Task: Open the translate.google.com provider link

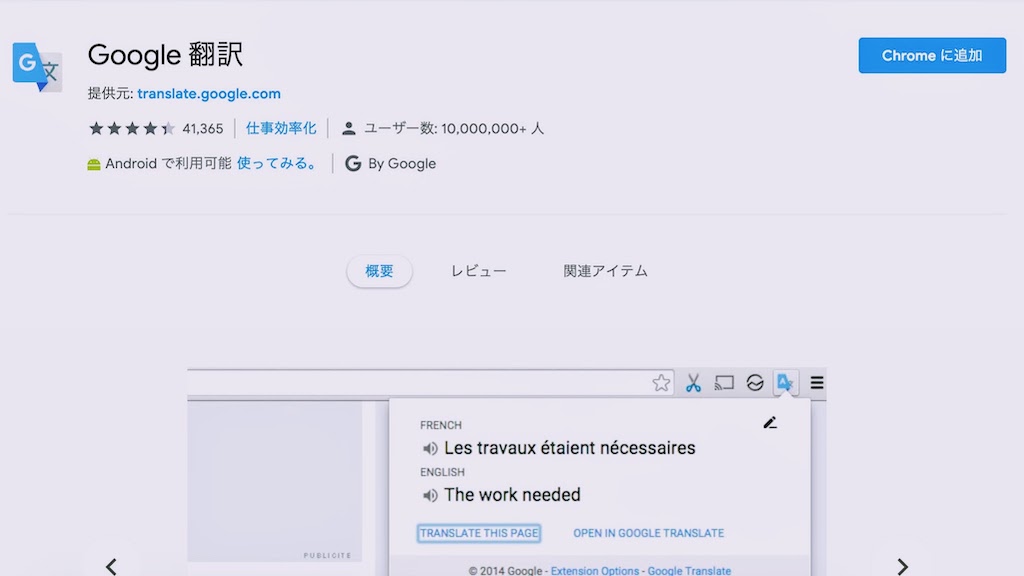Action: point(209,93)
